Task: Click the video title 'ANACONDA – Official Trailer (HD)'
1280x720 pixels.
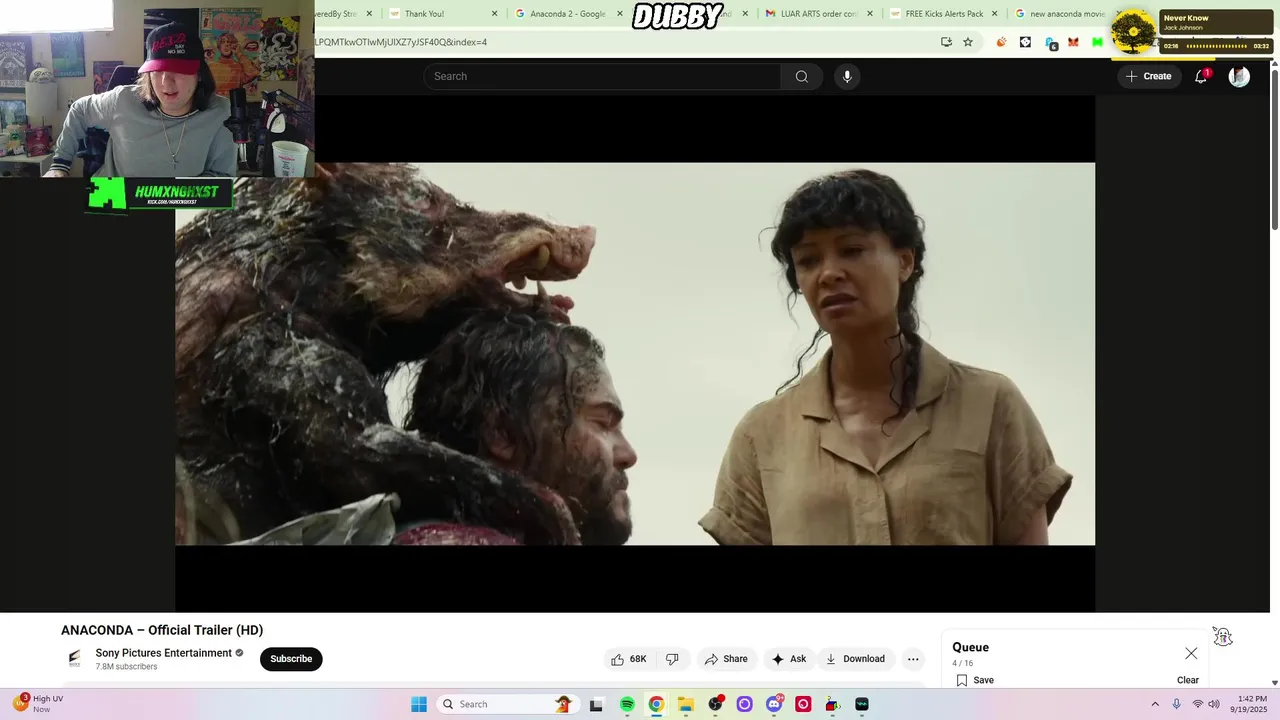Action: pos(162,630)
